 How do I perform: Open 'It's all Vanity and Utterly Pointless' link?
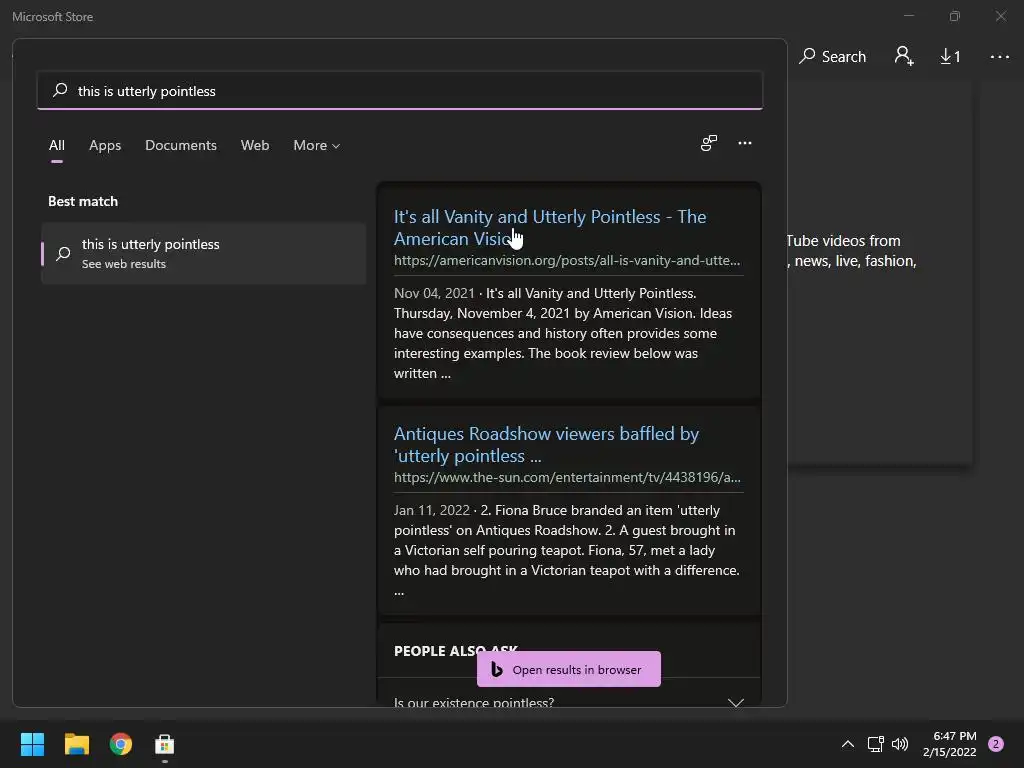550,227
